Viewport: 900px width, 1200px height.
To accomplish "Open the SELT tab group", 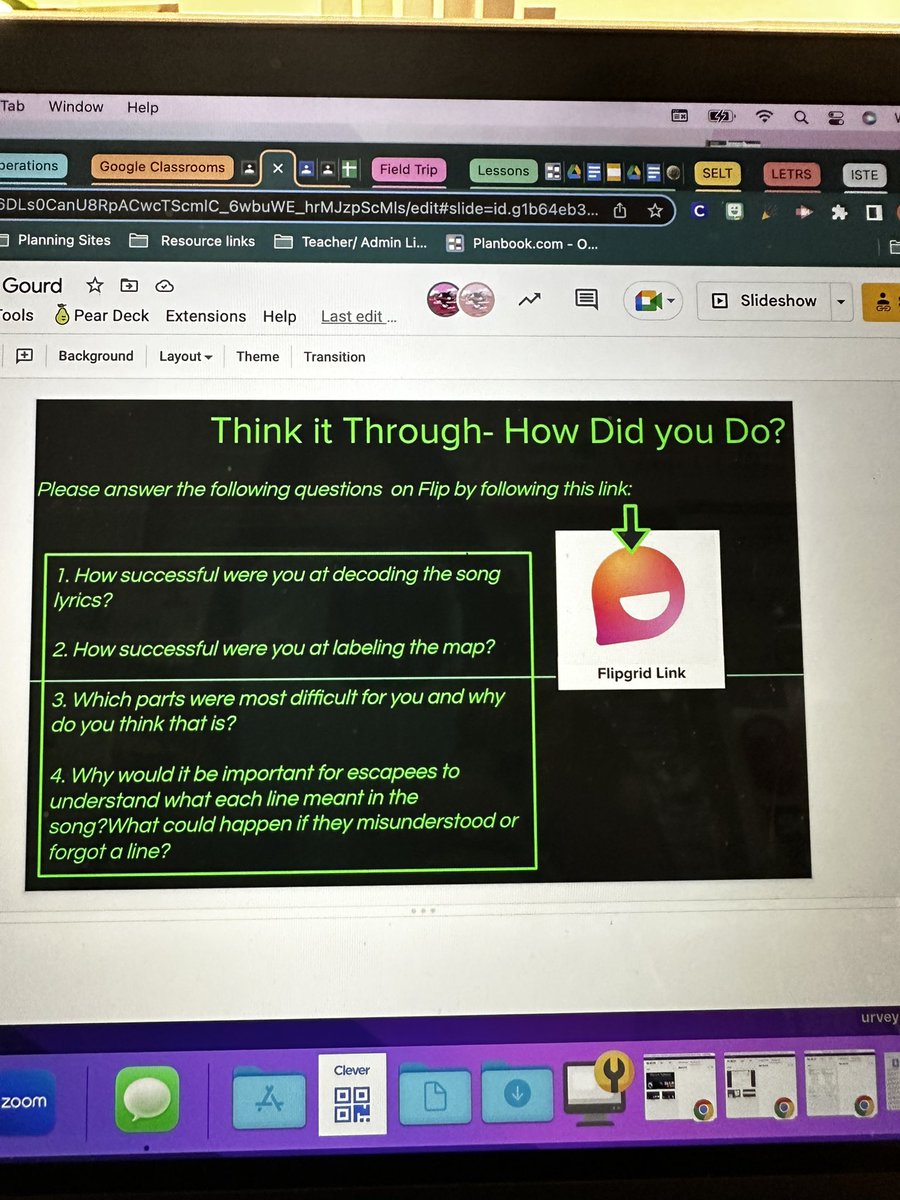I will point(717,173).
